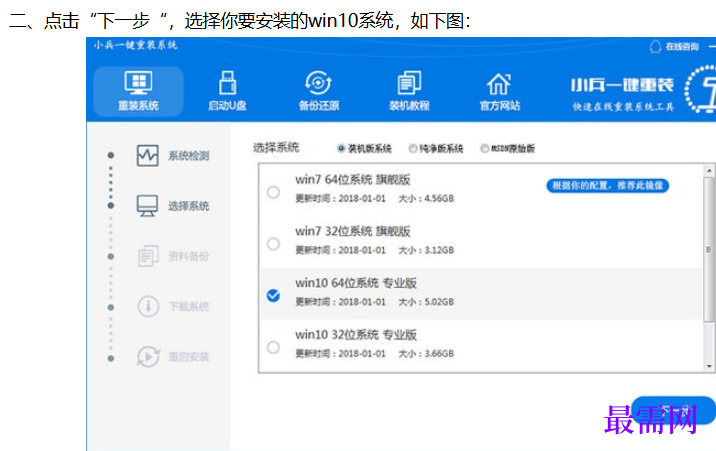This screenshot has height=451, width=716.
Task: Click the 在线咨询 link text
Action: (x=682, y=47)
